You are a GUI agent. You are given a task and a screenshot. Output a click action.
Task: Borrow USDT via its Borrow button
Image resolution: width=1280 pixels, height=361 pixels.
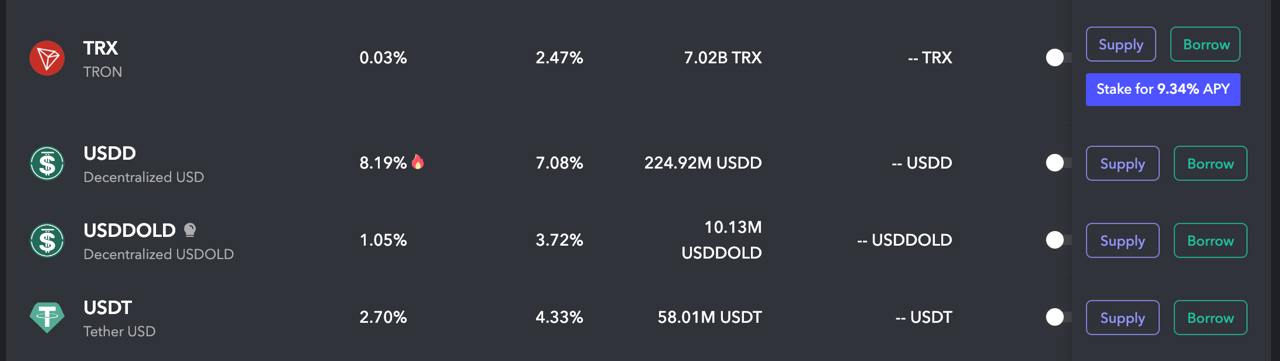[1210, 317]
